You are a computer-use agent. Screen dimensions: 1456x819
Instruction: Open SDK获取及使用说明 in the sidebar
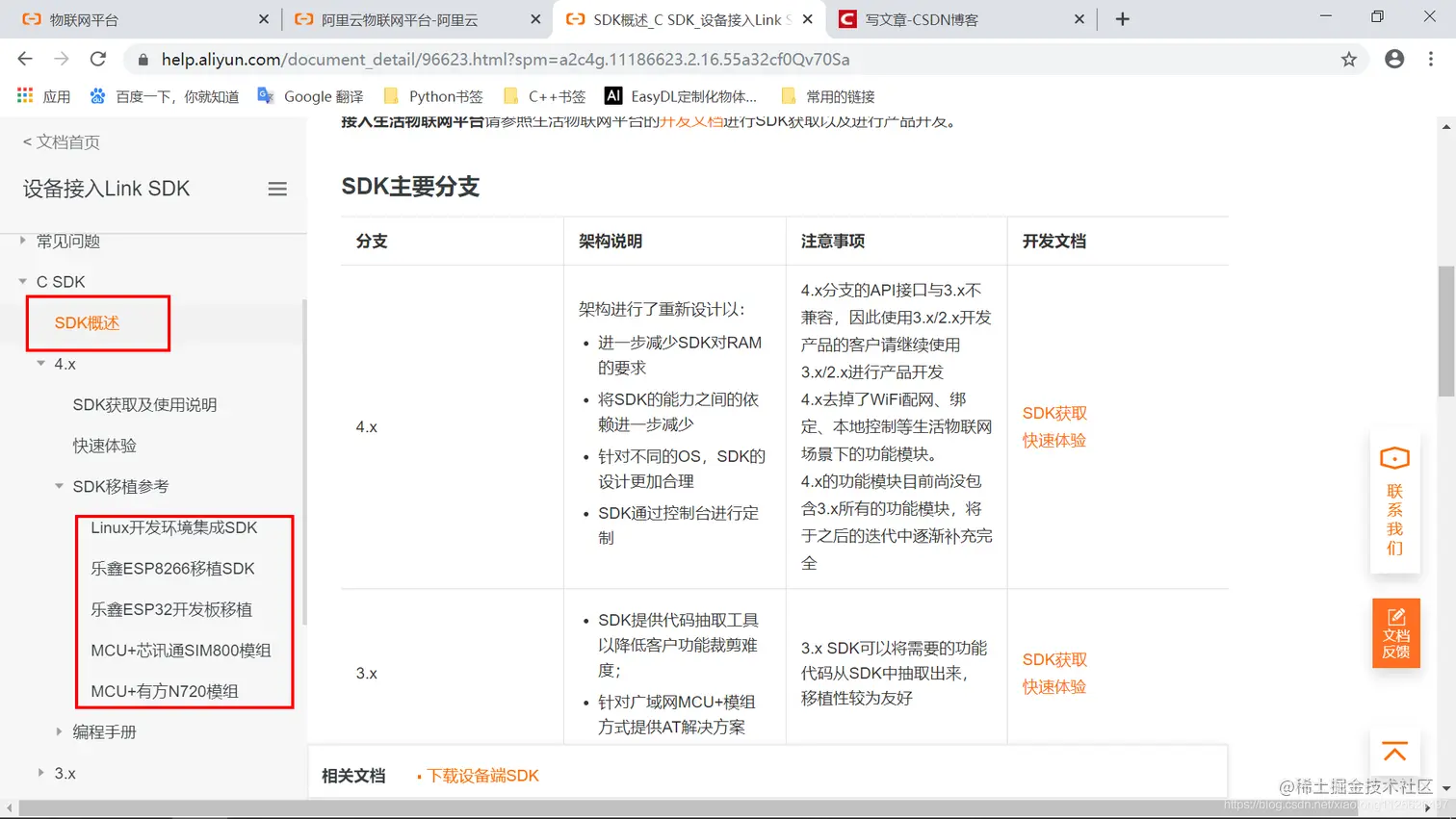[x=144, y=405]
